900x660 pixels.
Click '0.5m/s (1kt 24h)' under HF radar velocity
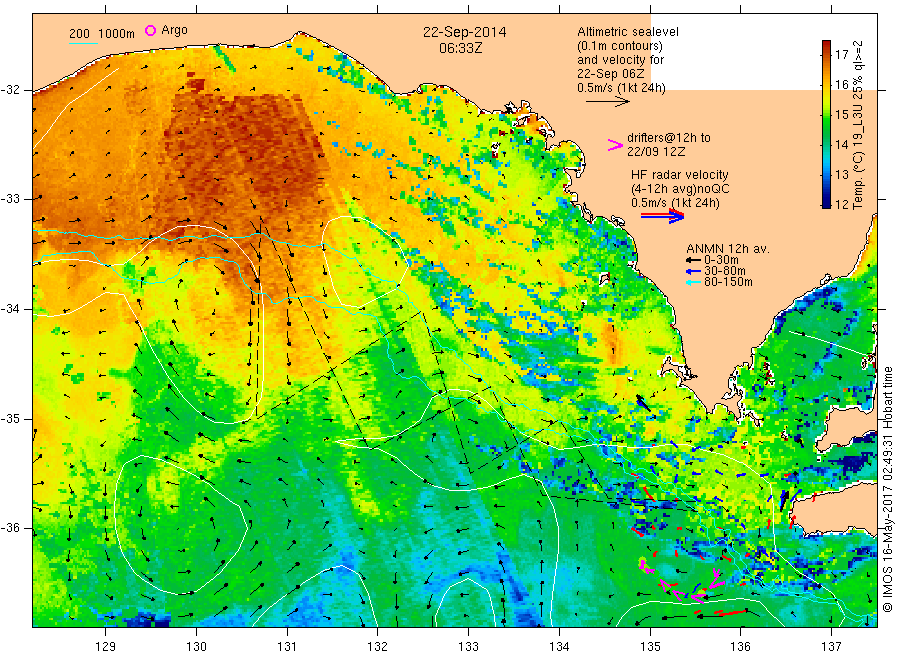click(x=675, y=203)
